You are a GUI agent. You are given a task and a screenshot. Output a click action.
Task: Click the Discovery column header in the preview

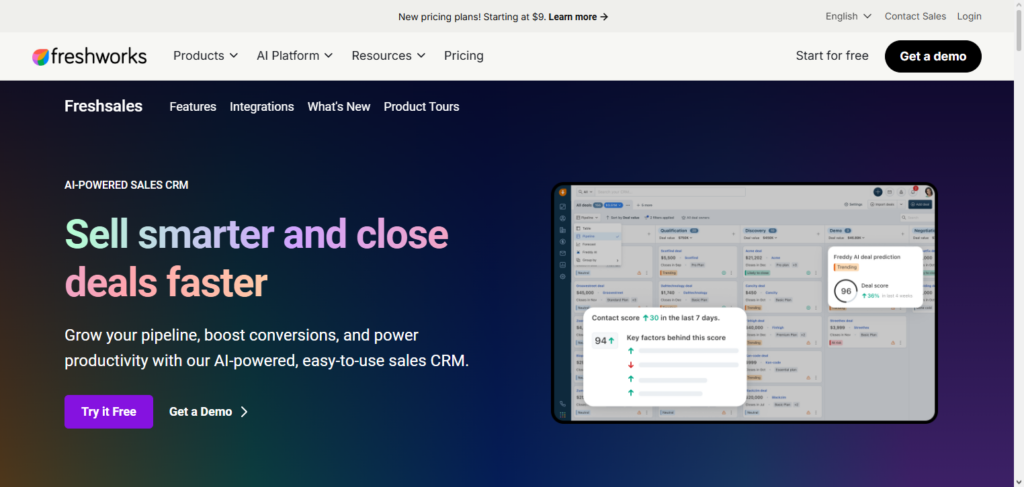pos(760,230)
